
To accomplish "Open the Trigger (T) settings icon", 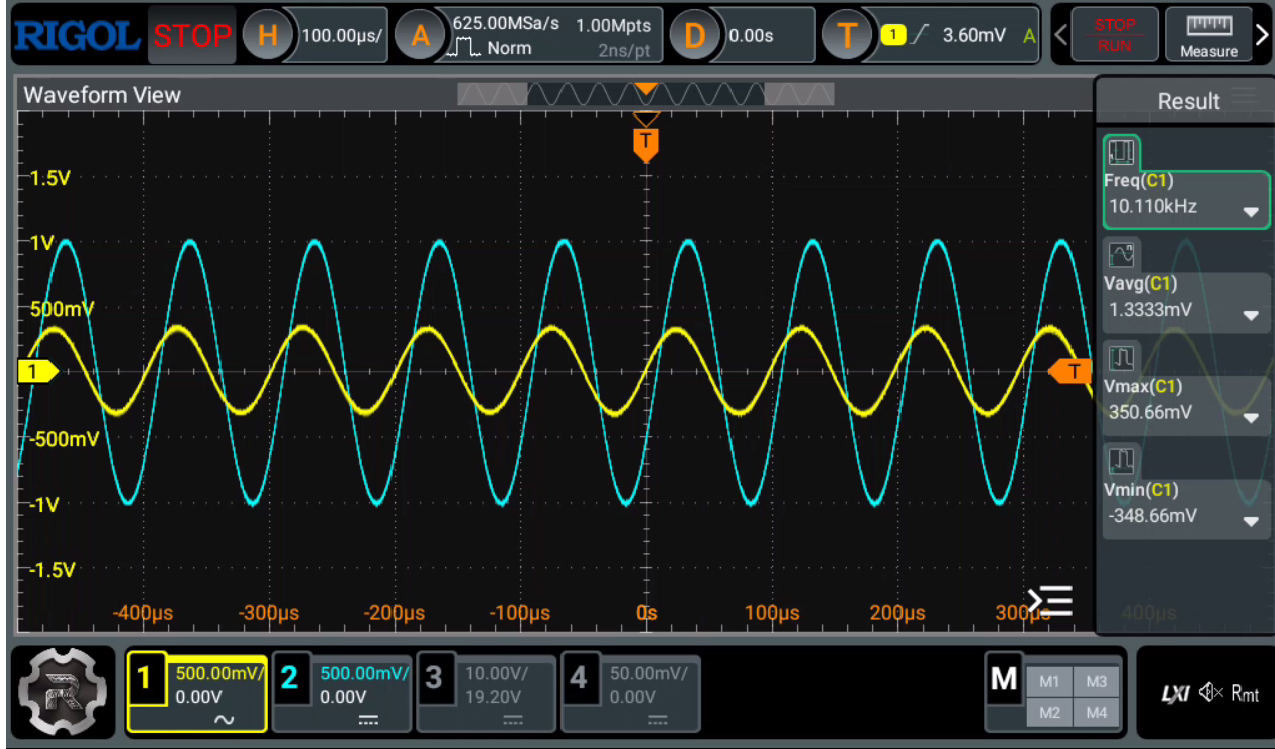I will (846, 36).
